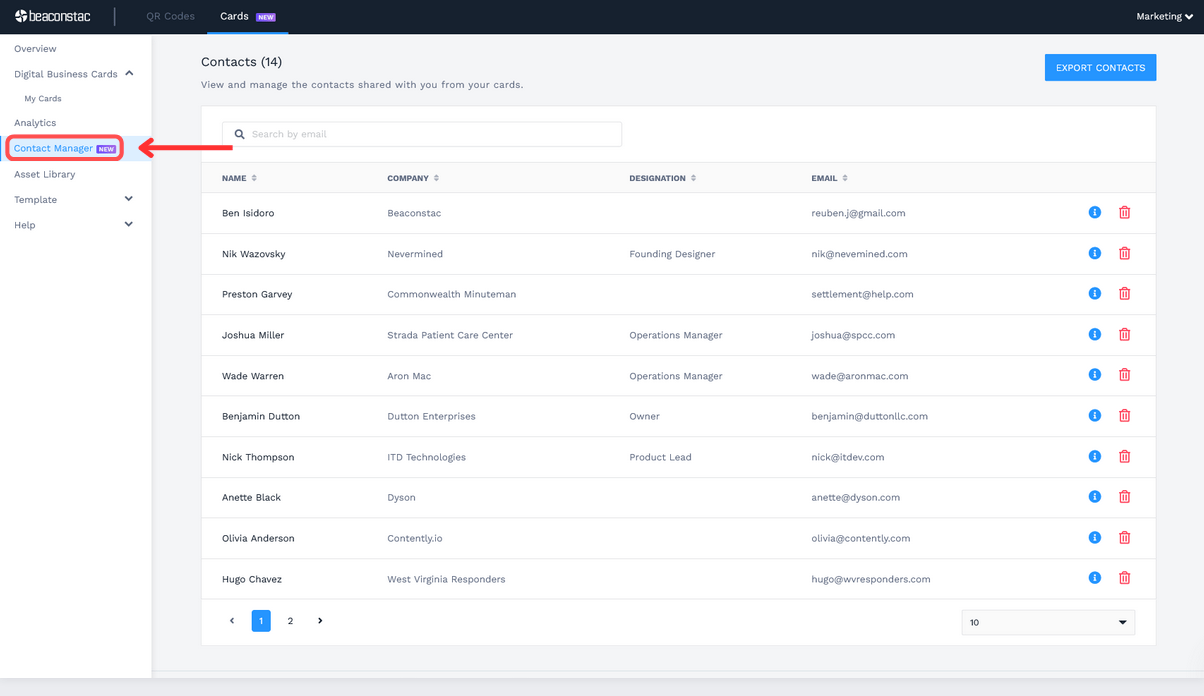Select the Cards tab

click(x=233, y=16)
